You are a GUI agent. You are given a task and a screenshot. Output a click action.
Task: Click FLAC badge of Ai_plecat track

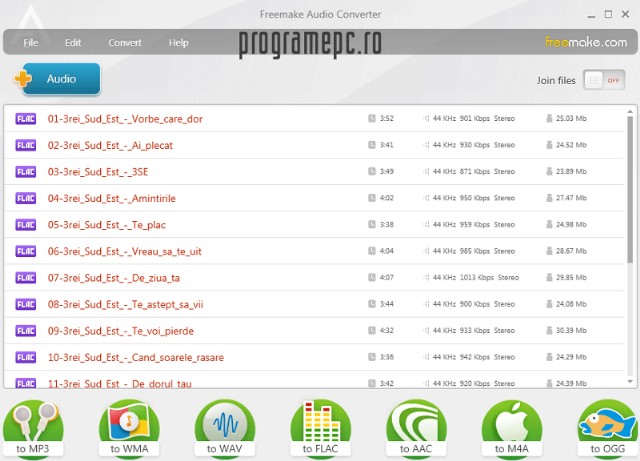(x=26, y=145)
